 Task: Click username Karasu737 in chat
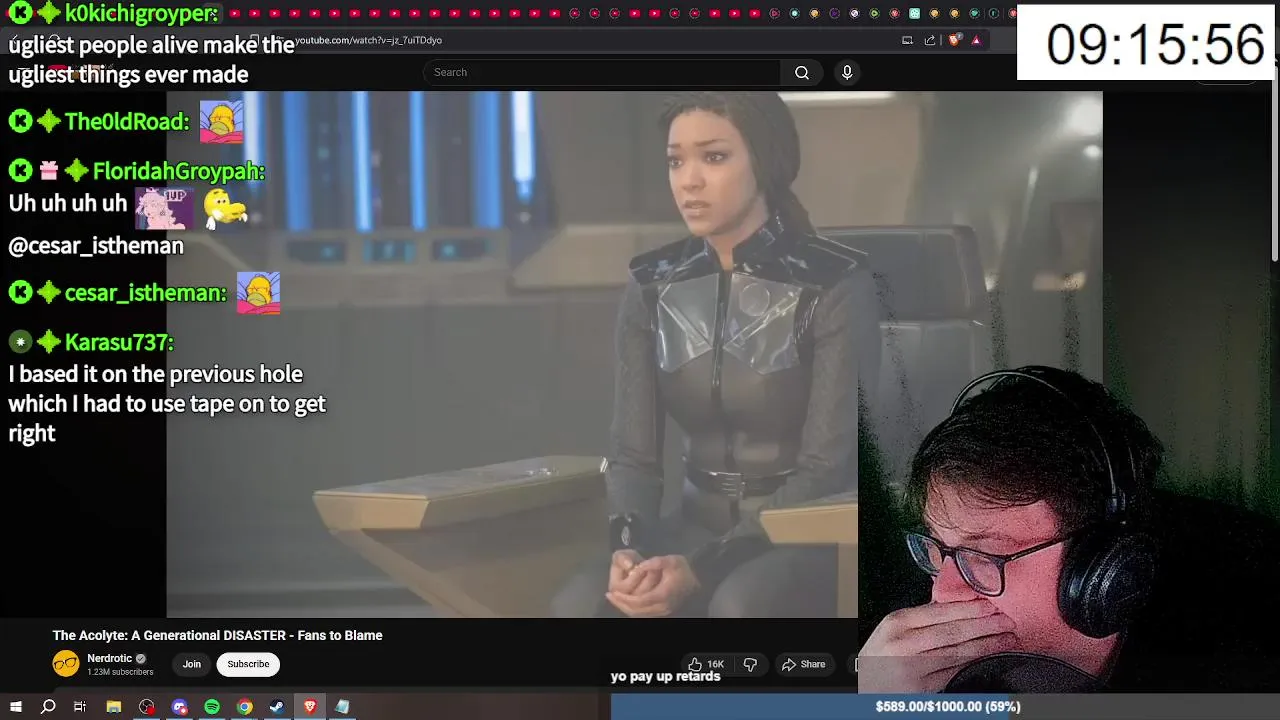point(119,342)
